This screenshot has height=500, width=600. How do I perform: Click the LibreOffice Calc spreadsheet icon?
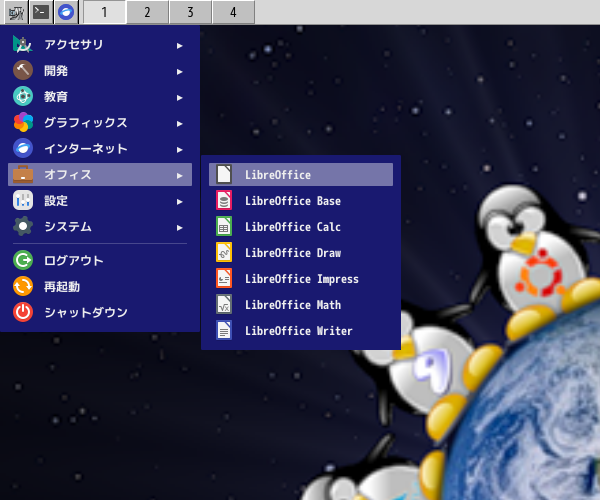[224, 226]
